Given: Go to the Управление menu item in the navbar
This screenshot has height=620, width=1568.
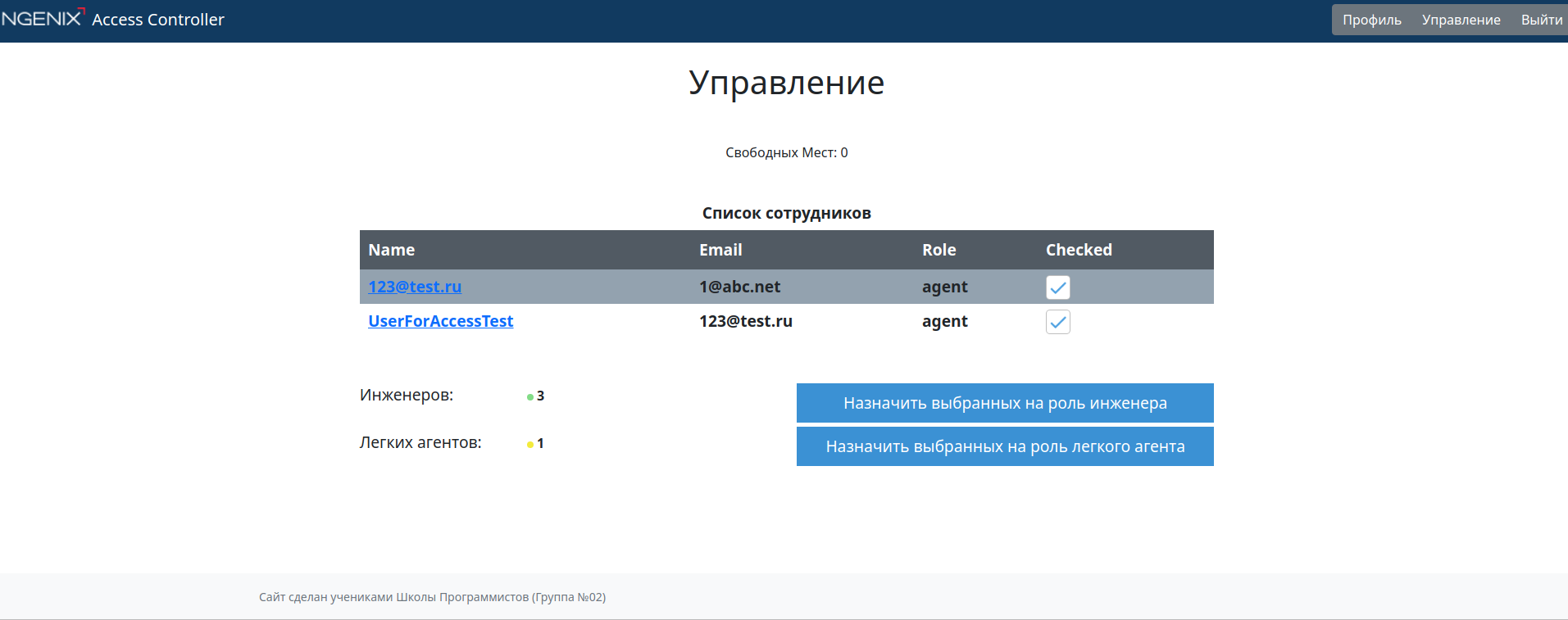Looking at the screenshot, I should [x=1461, y=20].
